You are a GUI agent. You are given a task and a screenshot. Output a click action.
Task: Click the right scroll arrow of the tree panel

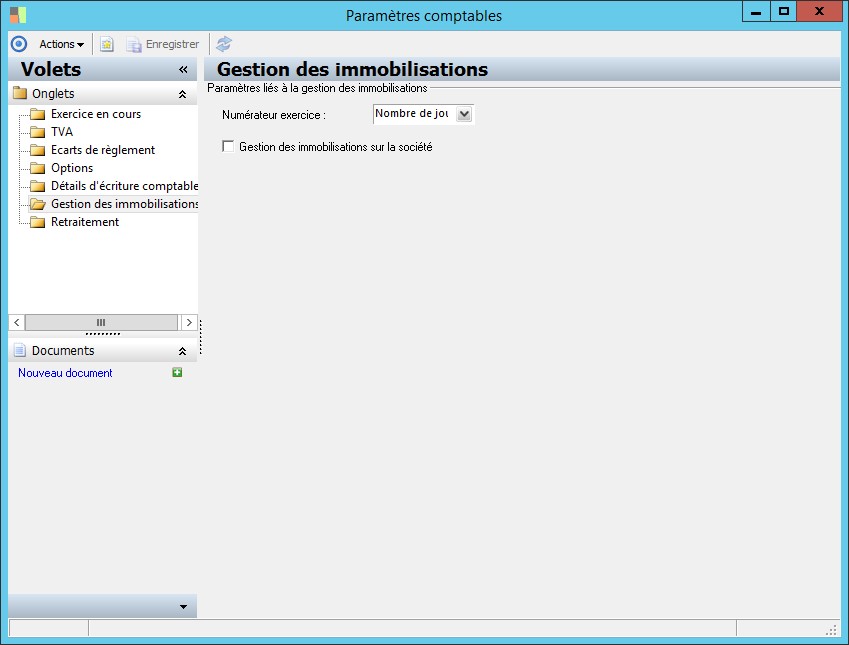pos(189,322)
